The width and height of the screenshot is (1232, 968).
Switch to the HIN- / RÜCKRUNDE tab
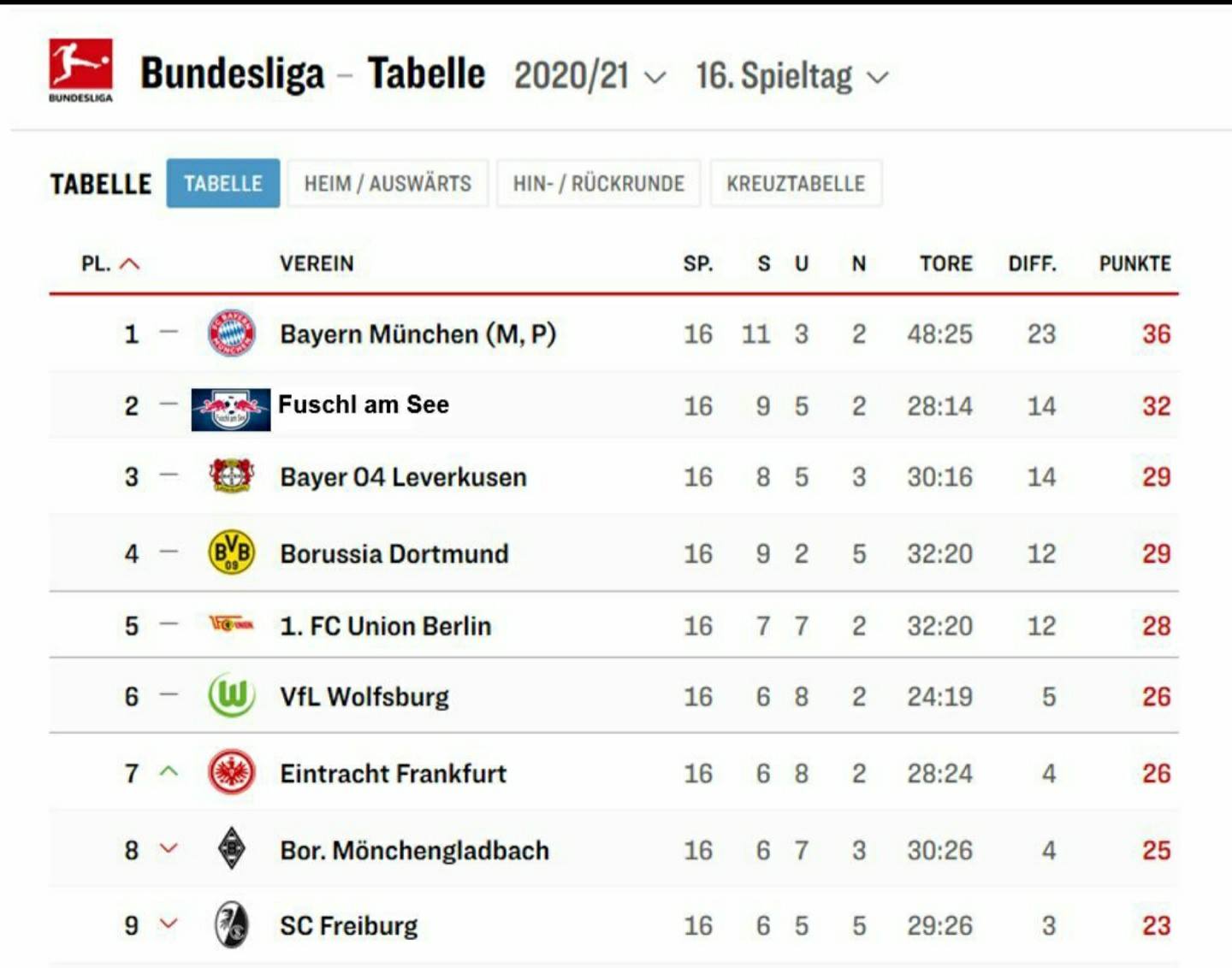pyautogui.click(x=599, y=183)
